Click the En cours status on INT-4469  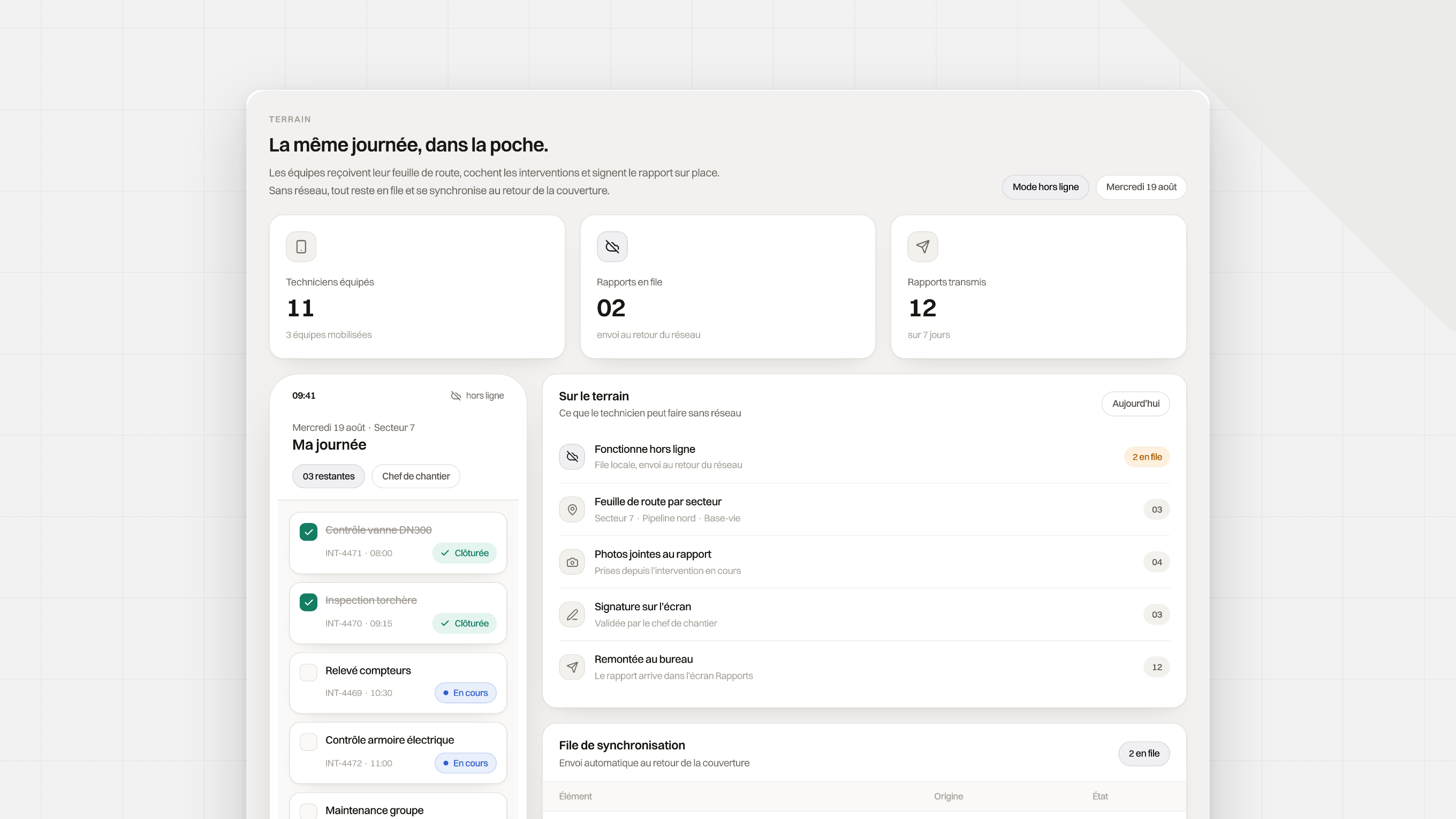465,693
